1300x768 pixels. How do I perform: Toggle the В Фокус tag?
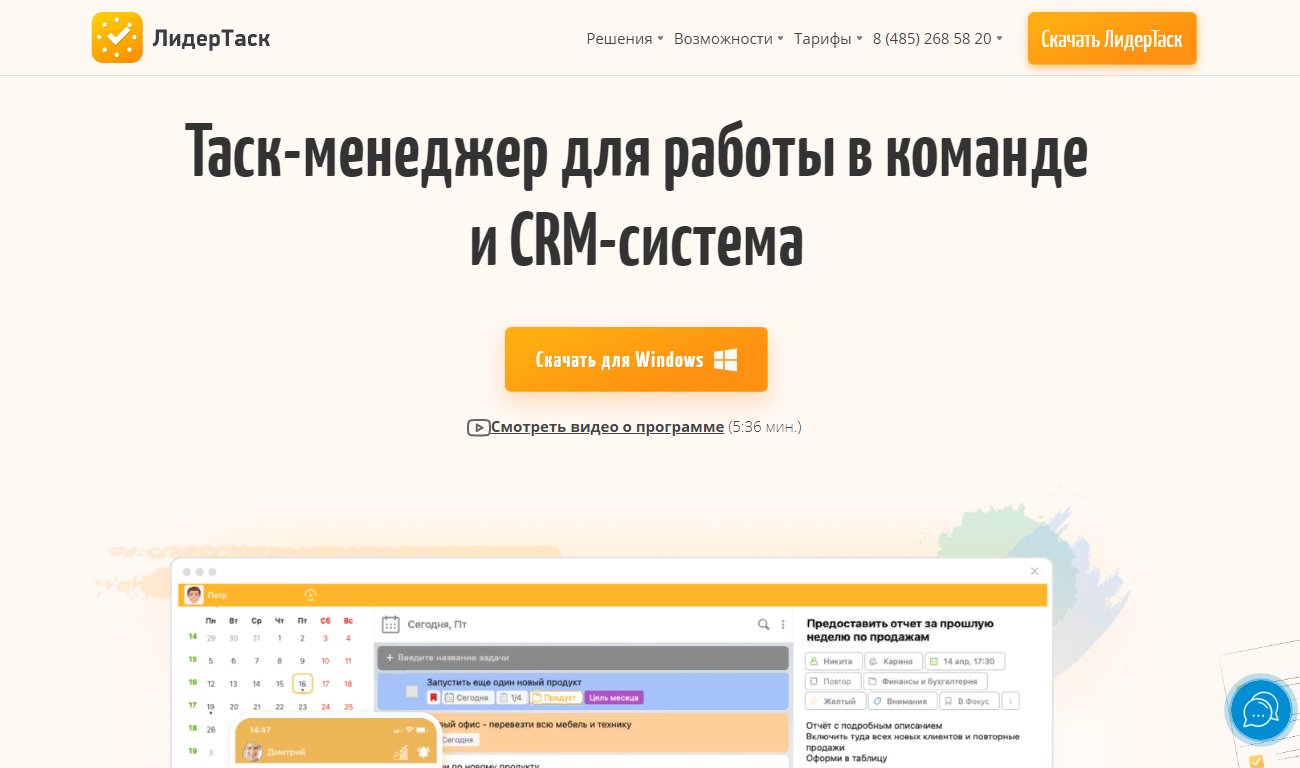click(968, 701)
